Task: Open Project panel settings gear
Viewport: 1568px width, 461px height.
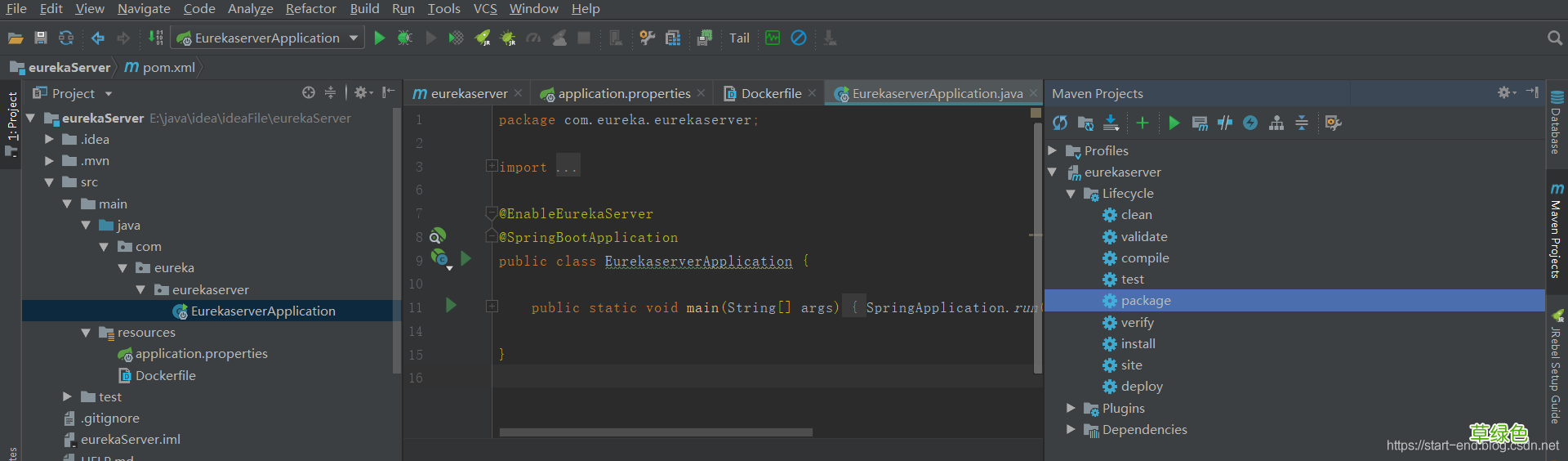Action: 363,93
